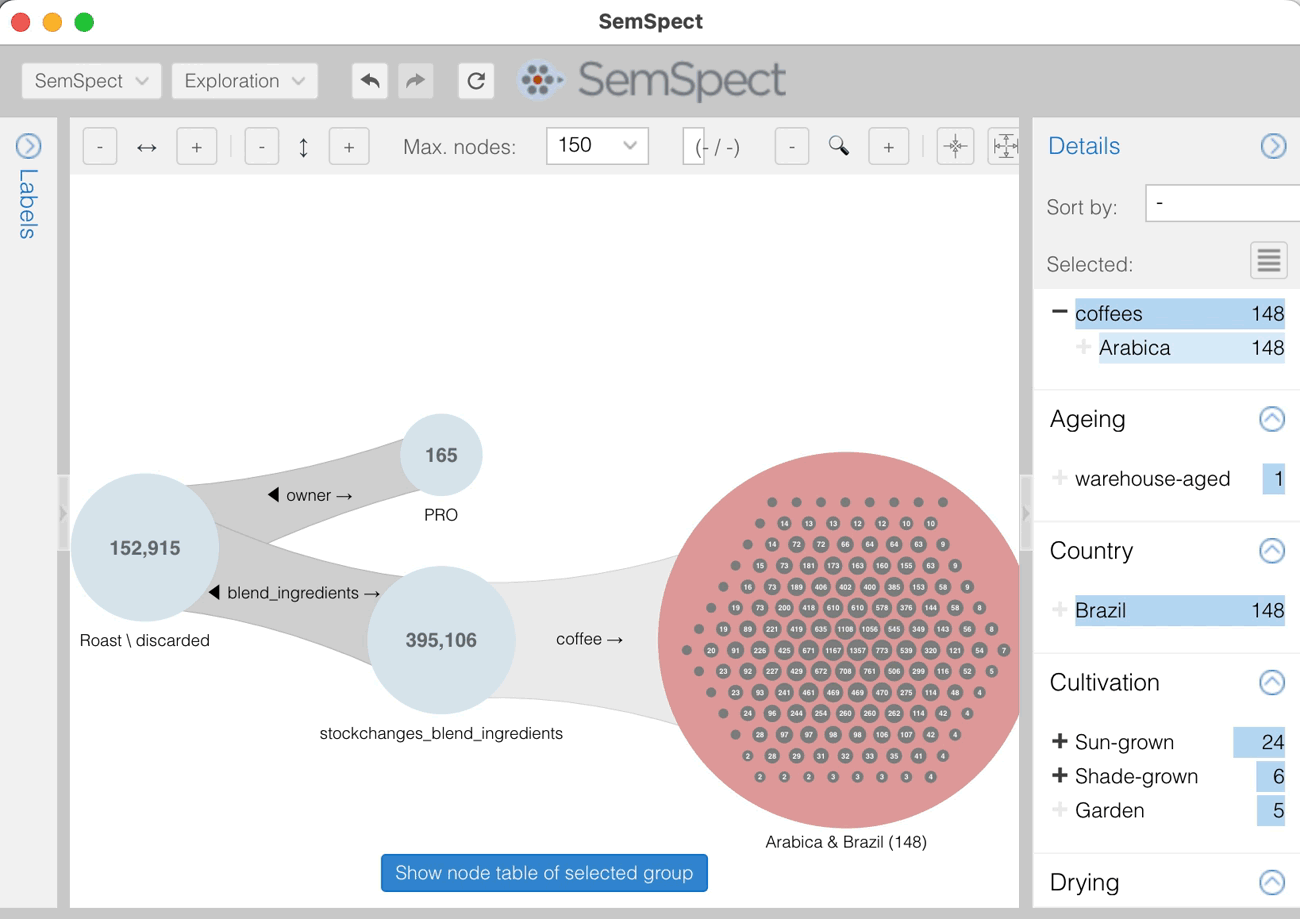This screenshot has width=1300, height=919.
Task: Zoom out with magnifier minus button
Action: click(x=792, y=147)
